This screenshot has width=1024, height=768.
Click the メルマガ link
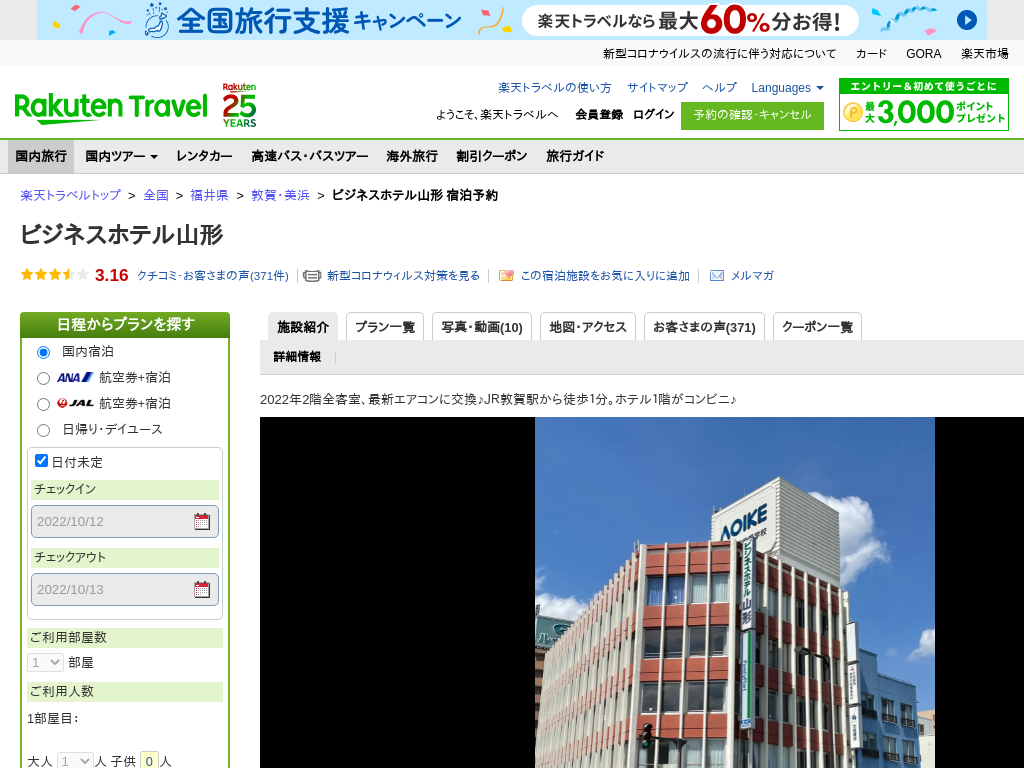tap(752, 276)
